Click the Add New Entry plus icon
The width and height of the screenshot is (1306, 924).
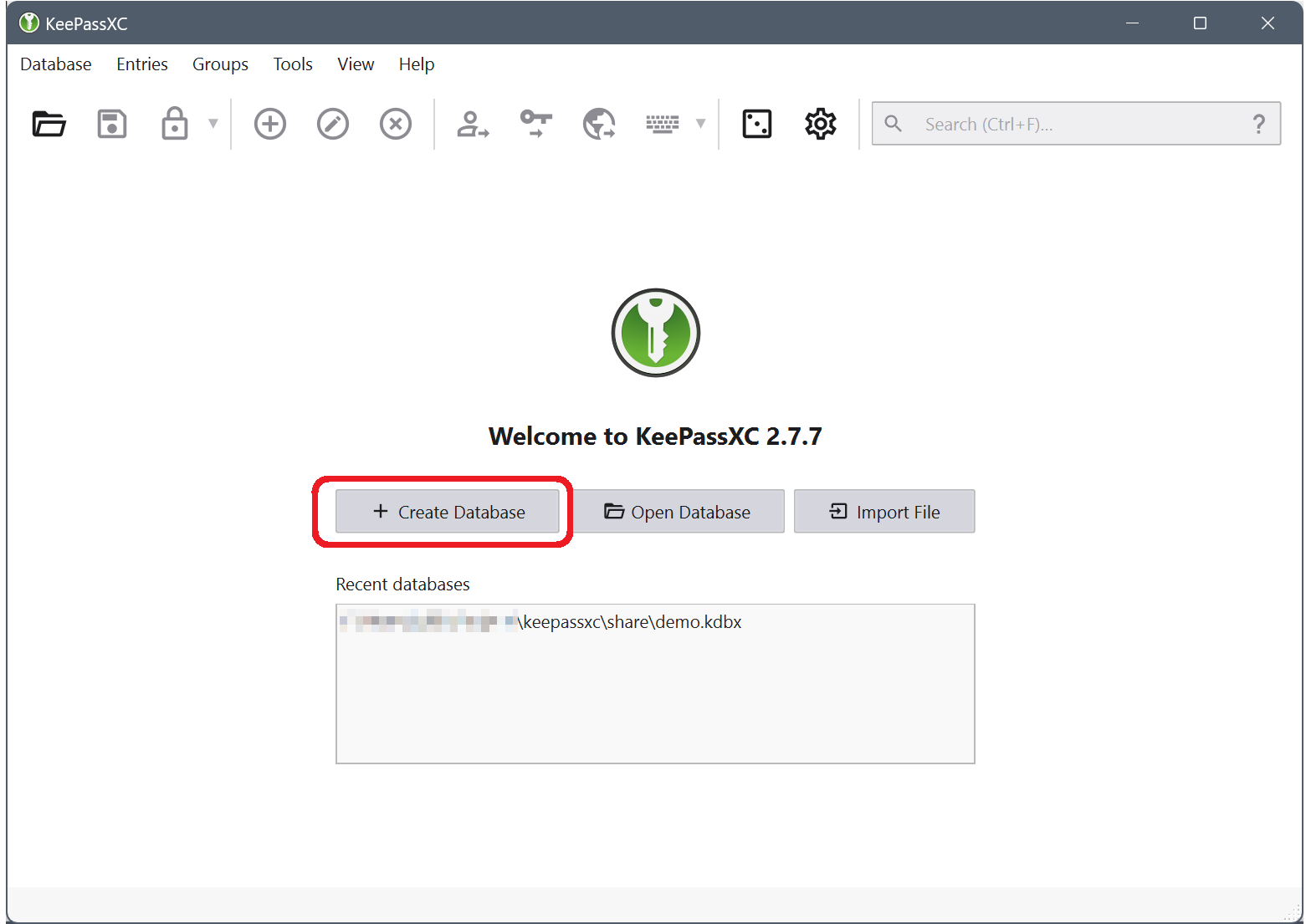(269, 124)
